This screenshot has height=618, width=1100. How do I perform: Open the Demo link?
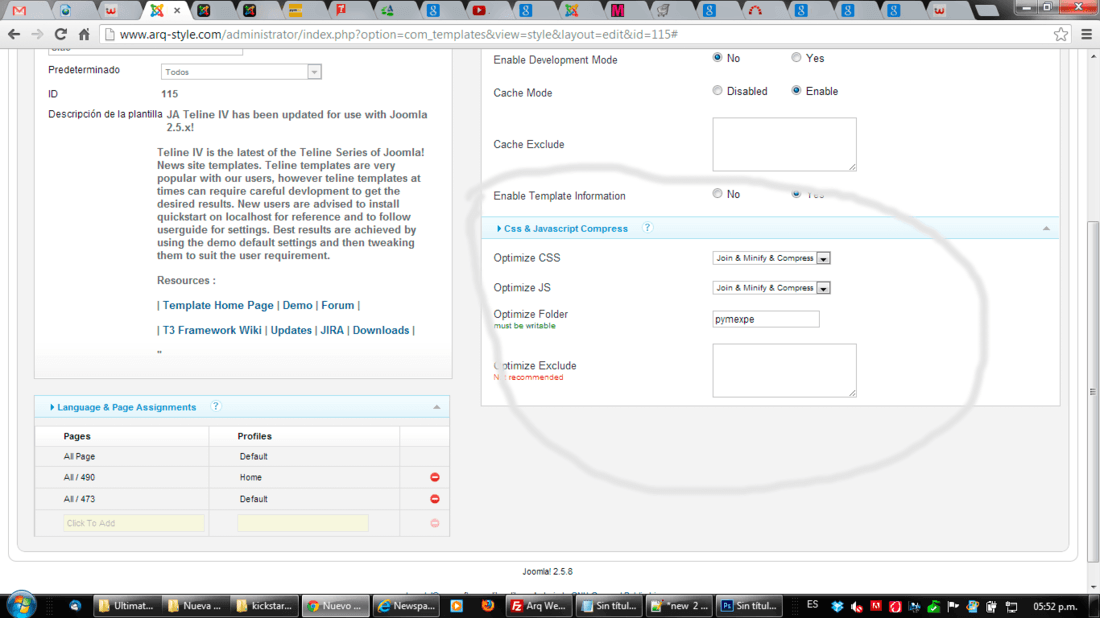[297, 305]
